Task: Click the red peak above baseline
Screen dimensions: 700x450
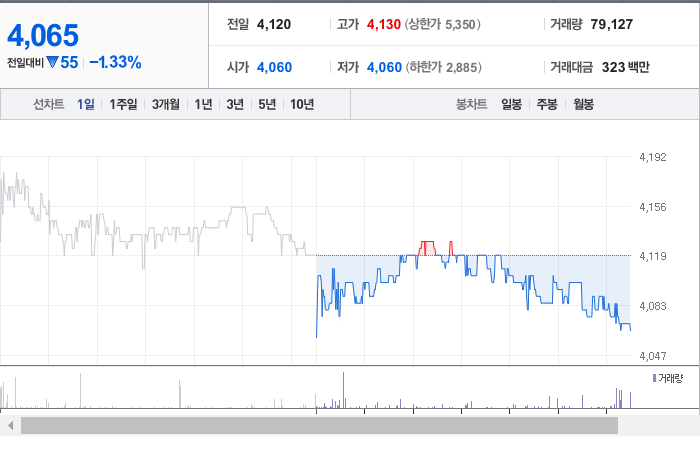Action: pos(427,248)
